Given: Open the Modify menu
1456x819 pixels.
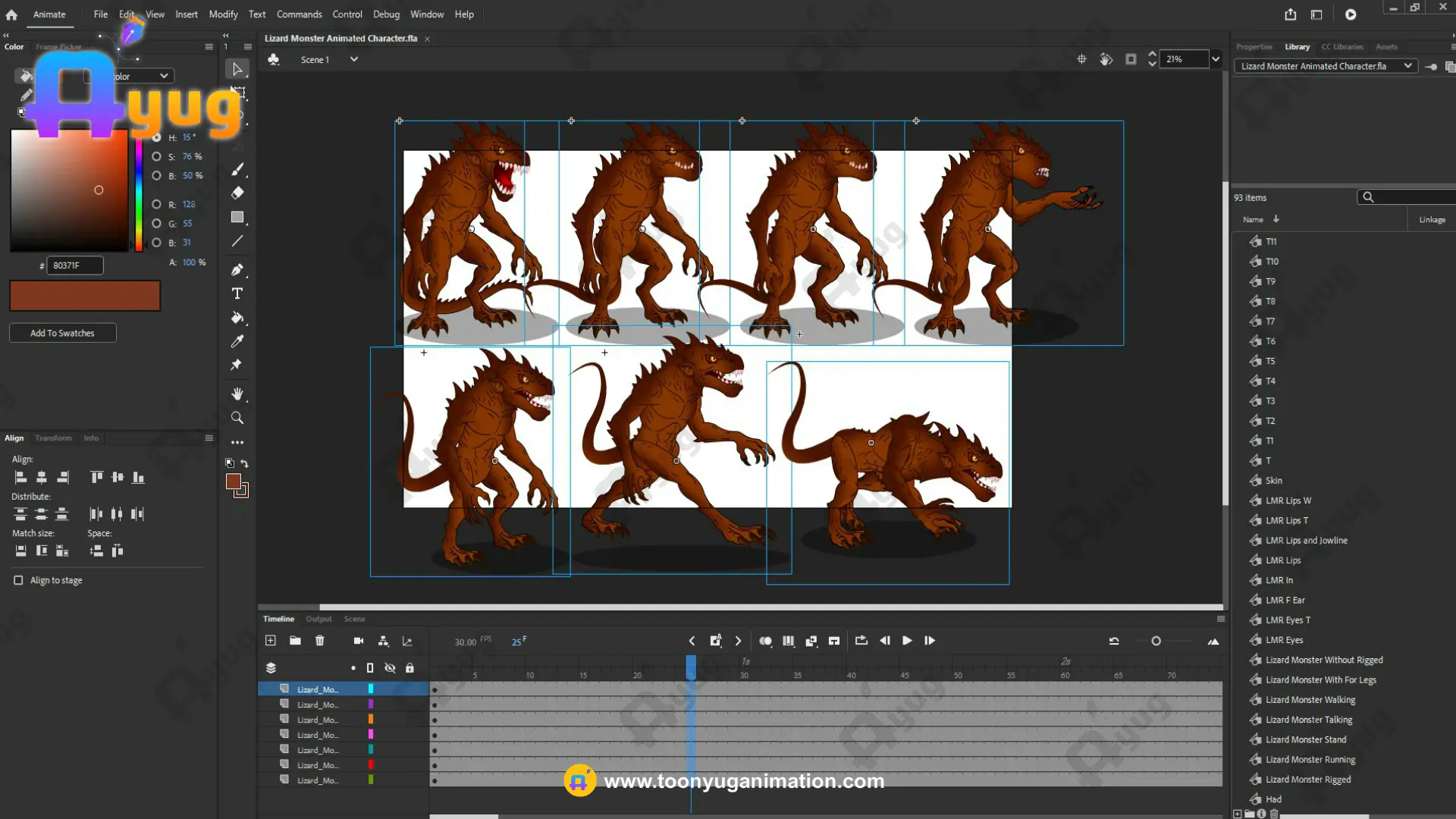Looking at the screenshot, I should pyautogui.click(x=223, y=14).
